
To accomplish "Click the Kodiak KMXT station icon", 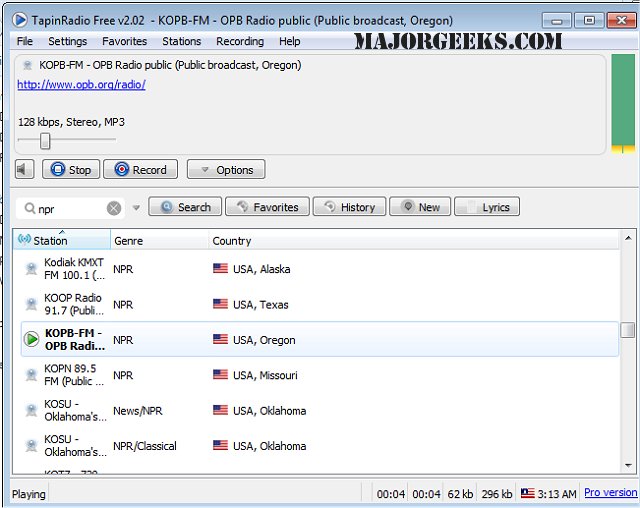I will point(32,269).
